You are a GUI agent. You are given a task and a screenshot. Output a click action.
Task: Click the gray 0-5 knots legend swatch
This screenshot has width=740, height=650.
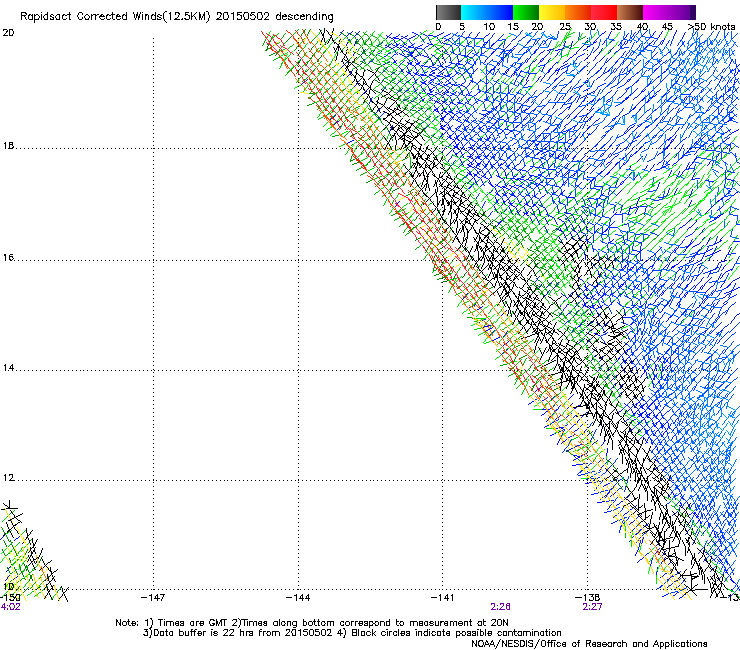pyautogui.click(x=448, y=12)
